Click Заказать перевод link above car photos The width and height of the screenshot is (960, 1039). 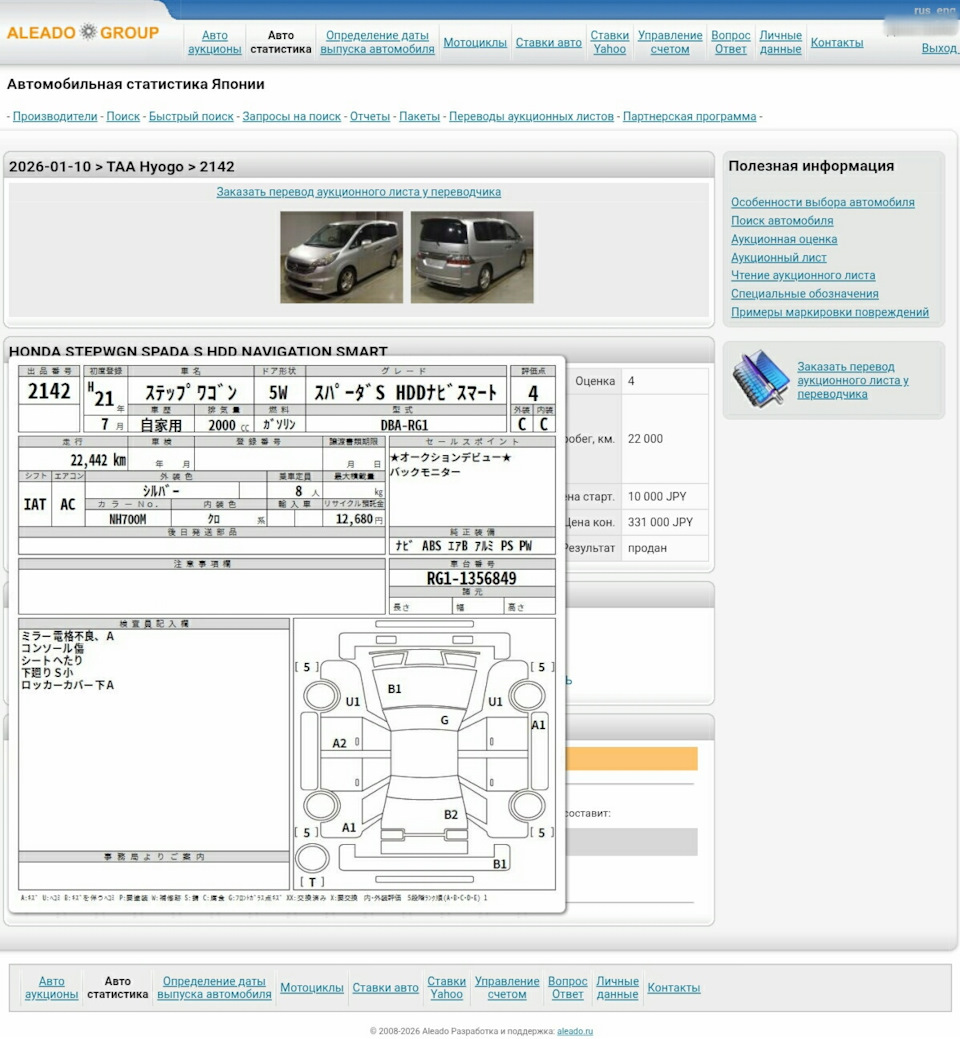(358, 191)
